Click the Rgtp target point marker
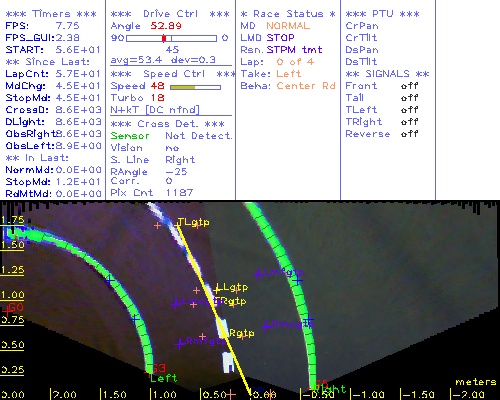 (242, 333)
